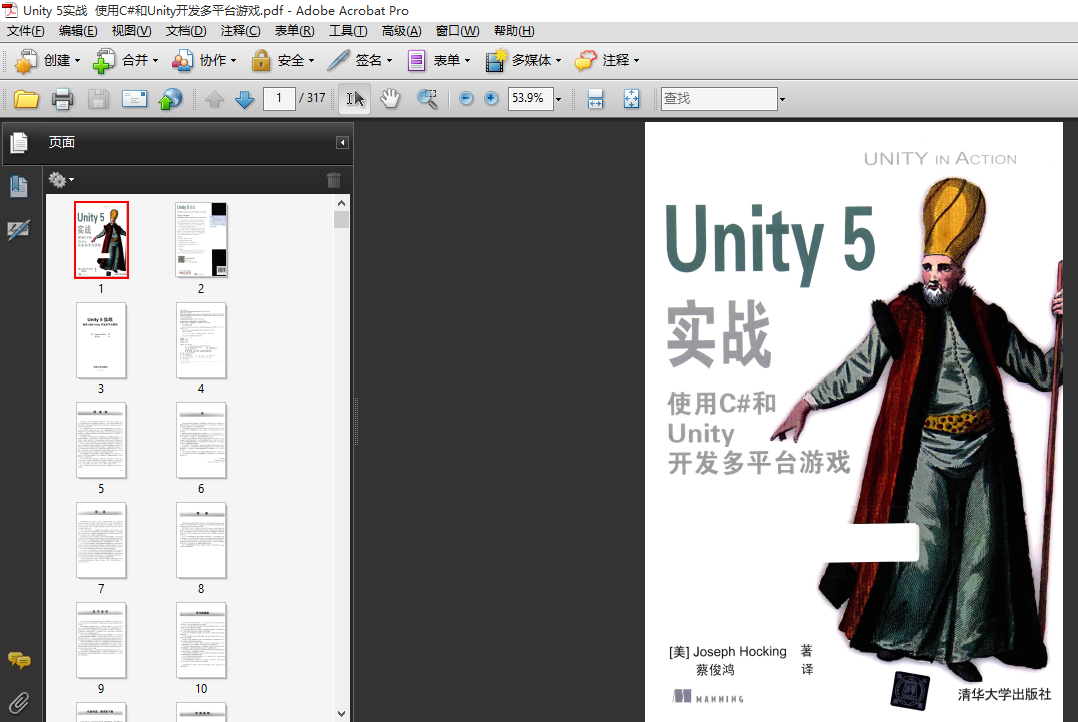Select page 7 thumbnail
The width and height of the screenshot is (1078, 722).
coord(101,540)
